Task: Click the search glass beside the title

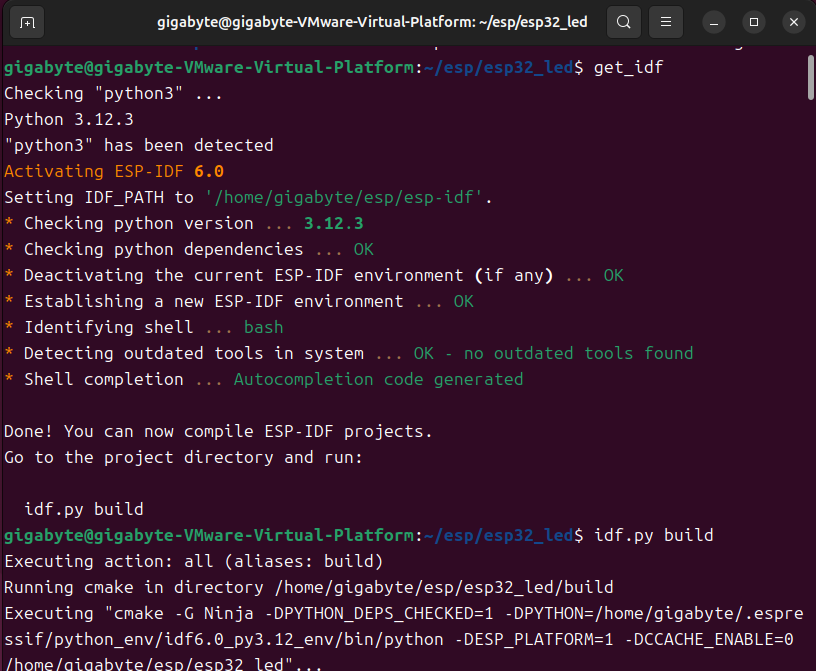Action: point(624,21)
